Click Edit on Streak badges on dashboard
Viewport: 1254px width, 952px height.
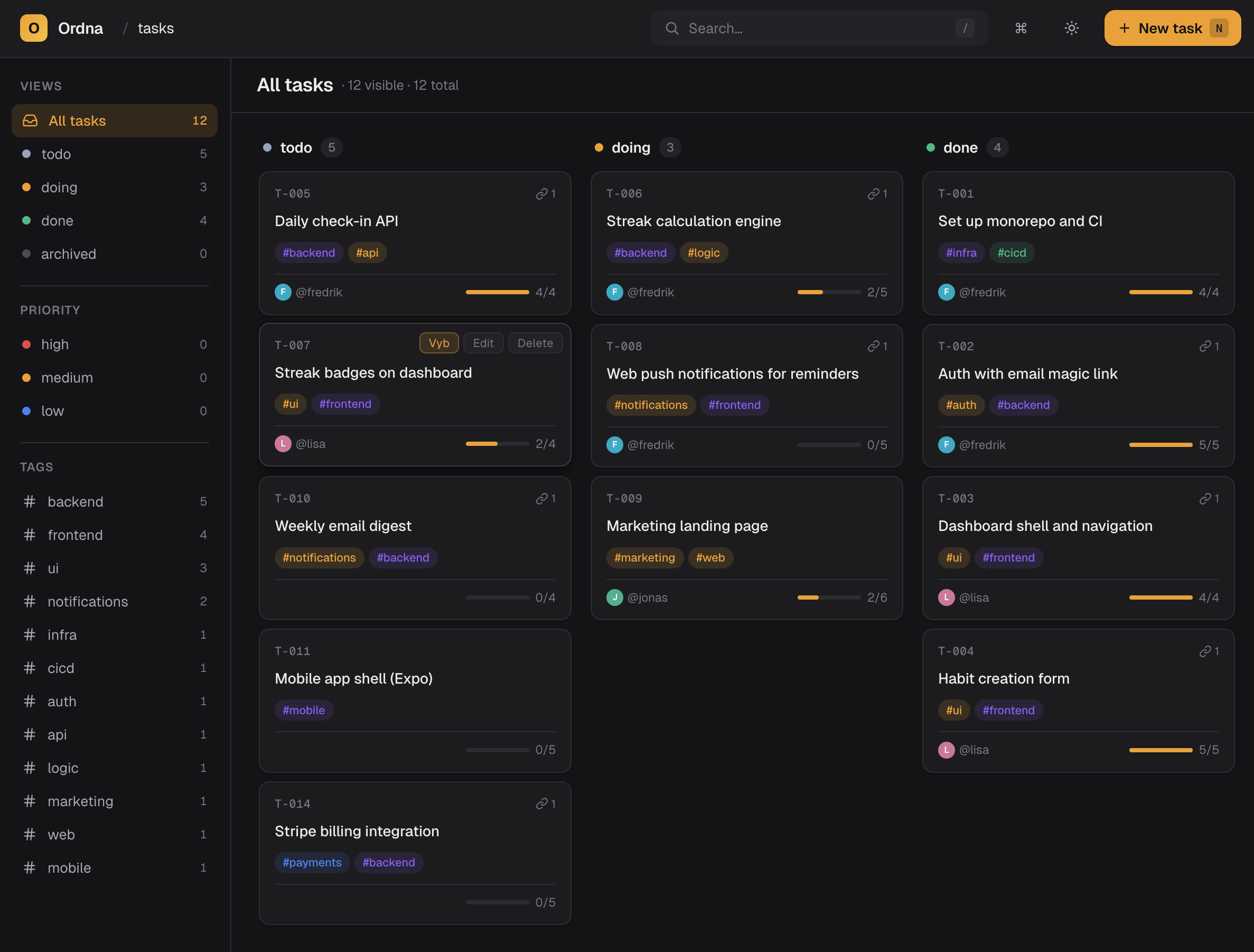pyautogui.click(x=482, y=342)
